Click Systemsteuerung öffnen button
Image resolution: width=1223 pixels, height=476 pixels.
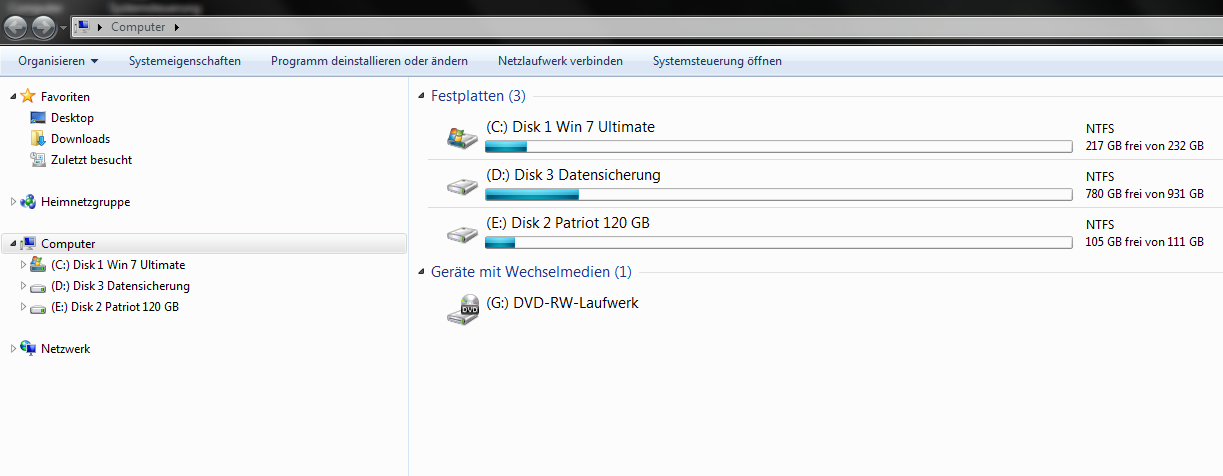pos(717,61)
